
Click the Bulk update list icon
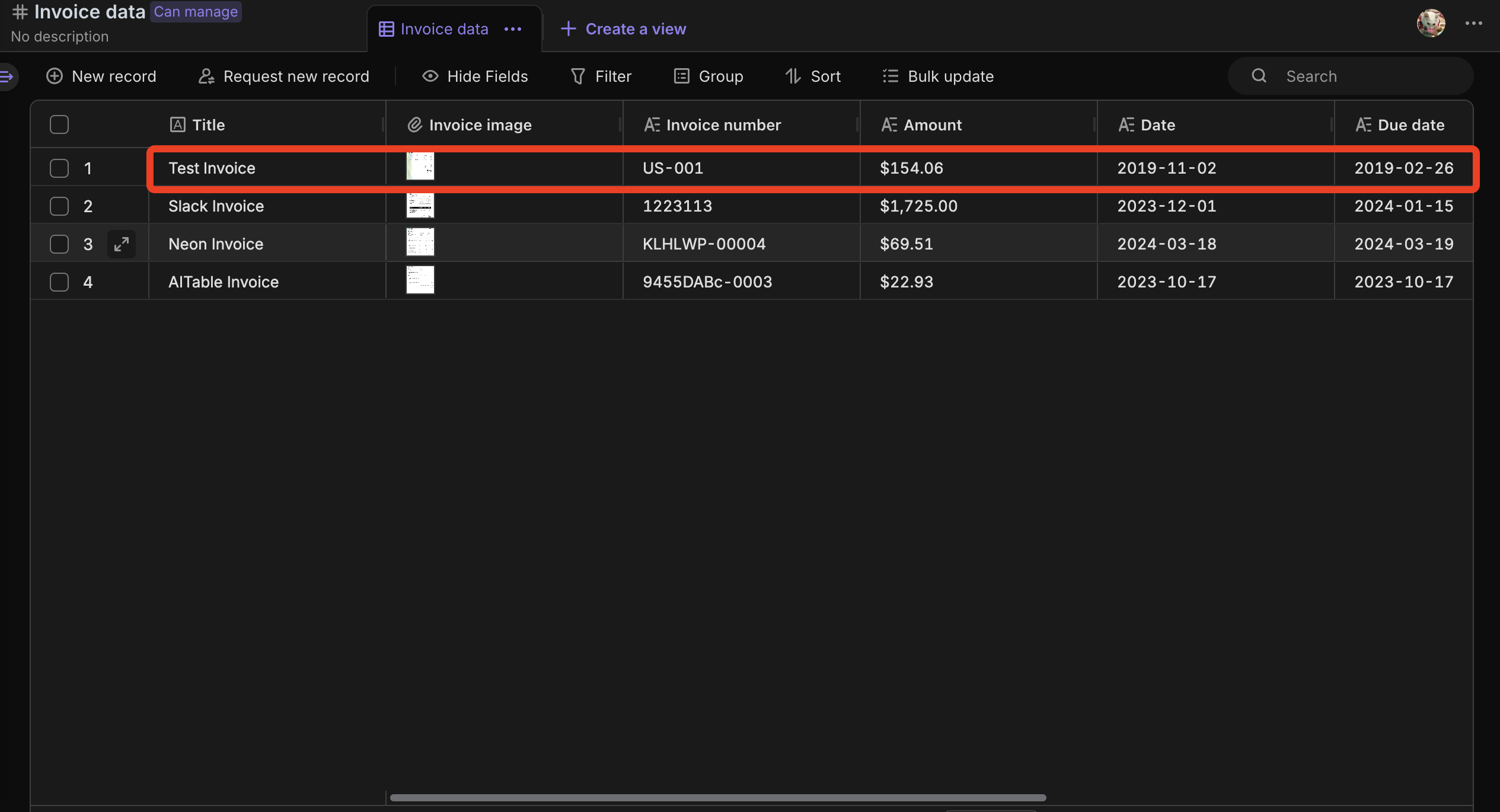click(x=891, y=76)
